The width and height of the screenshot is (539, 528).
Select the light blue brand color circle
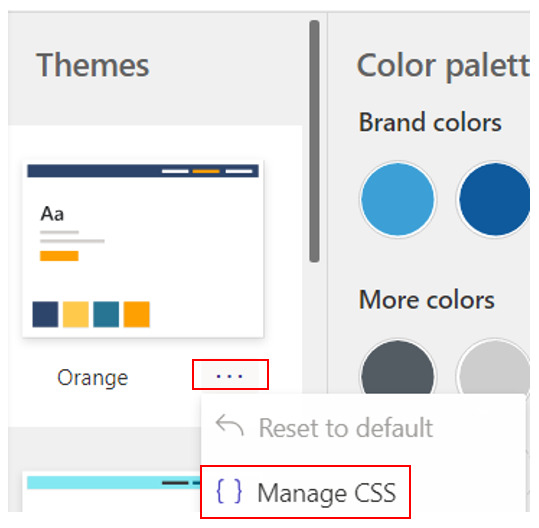398,199
